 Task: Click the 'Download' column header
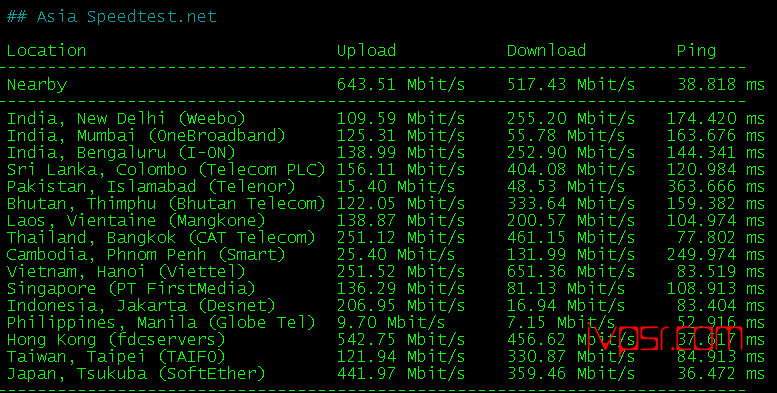[x=546, y=51]
